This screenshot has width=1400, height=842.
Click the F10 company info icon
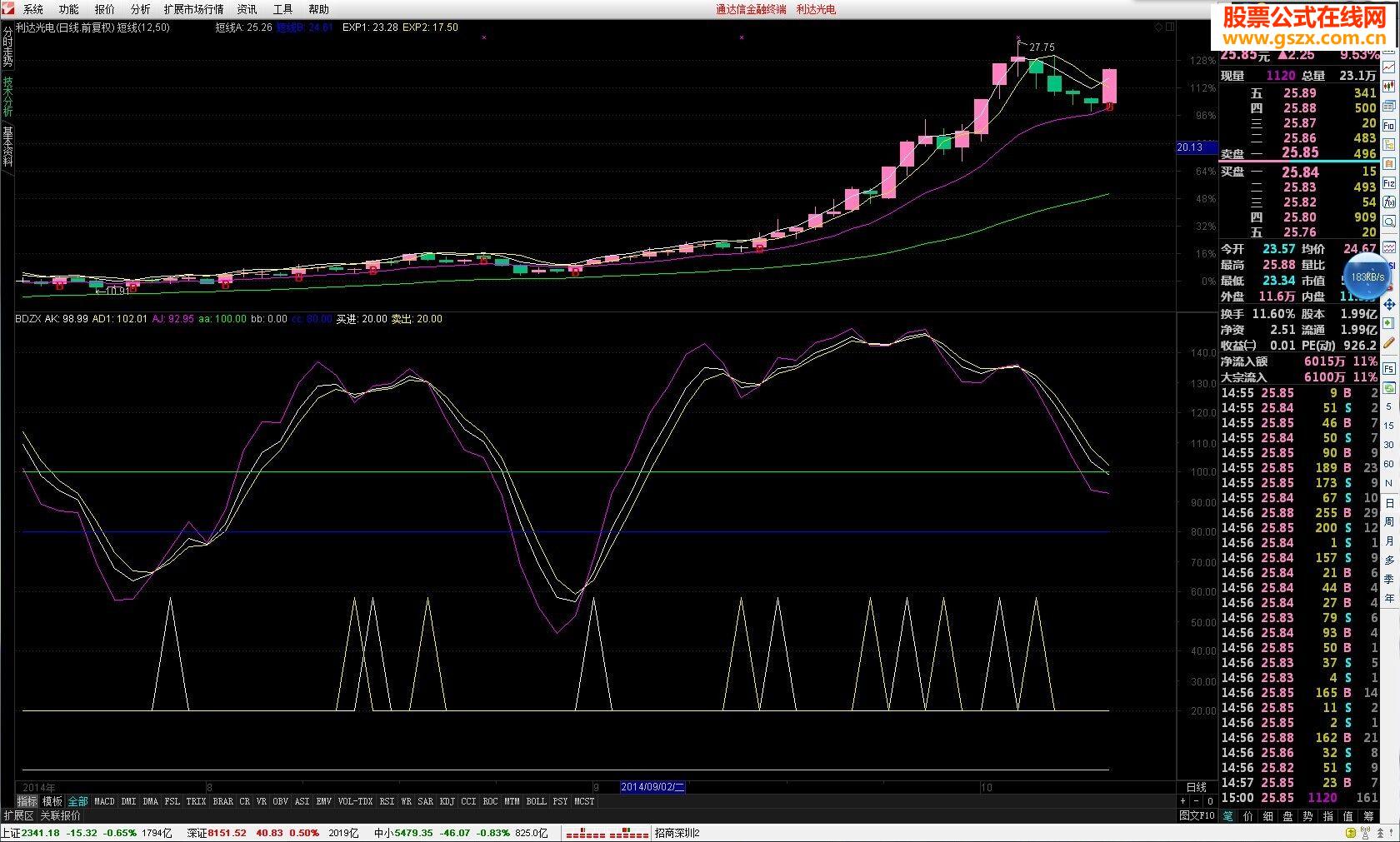tap(1389, 125)
